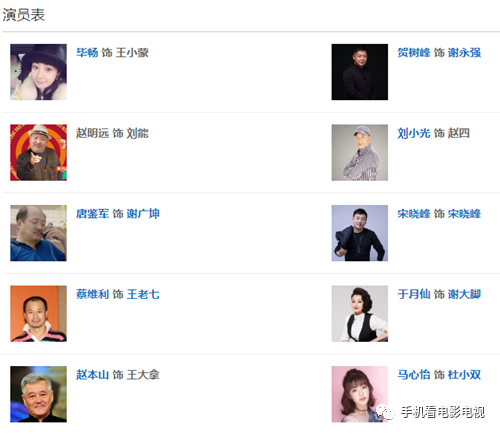Open the 蔡维利 actor link
This screenshot has width=500, height=434.
click(93, 294)
